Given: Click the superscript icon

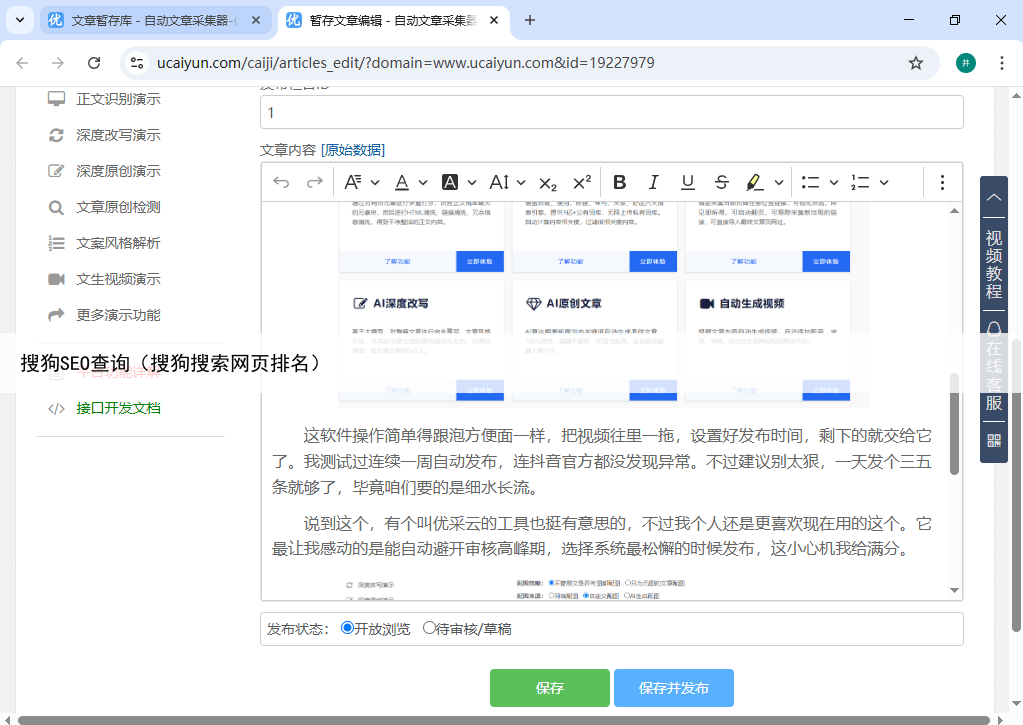Looking at the screenshot, I should pyautogui.click(x=582, y=182).
